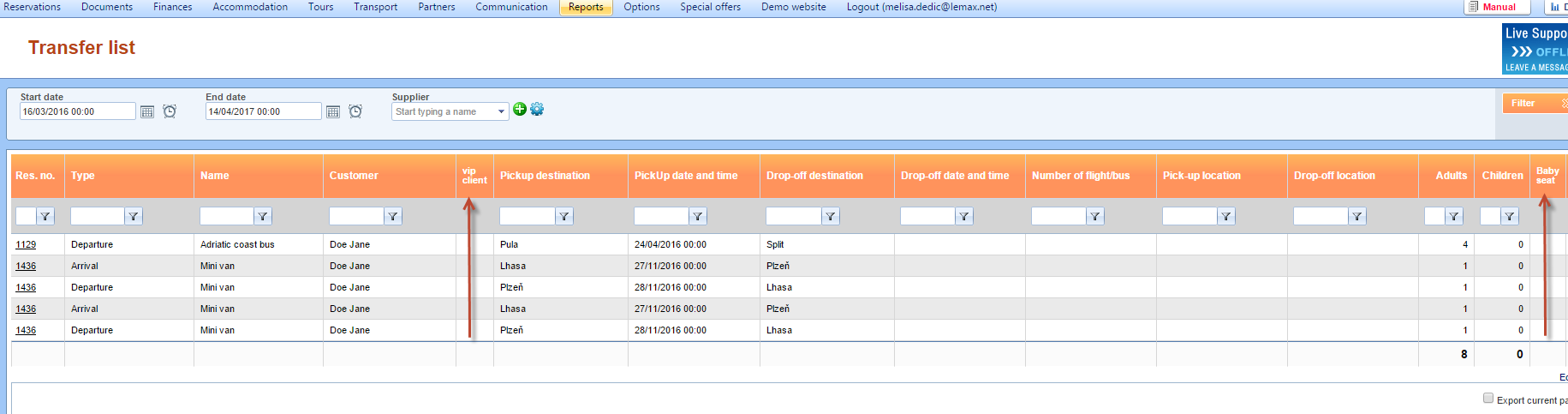1568x414 pixels.
Task: Open End date calendar picker icon
Action: (333, 111)
